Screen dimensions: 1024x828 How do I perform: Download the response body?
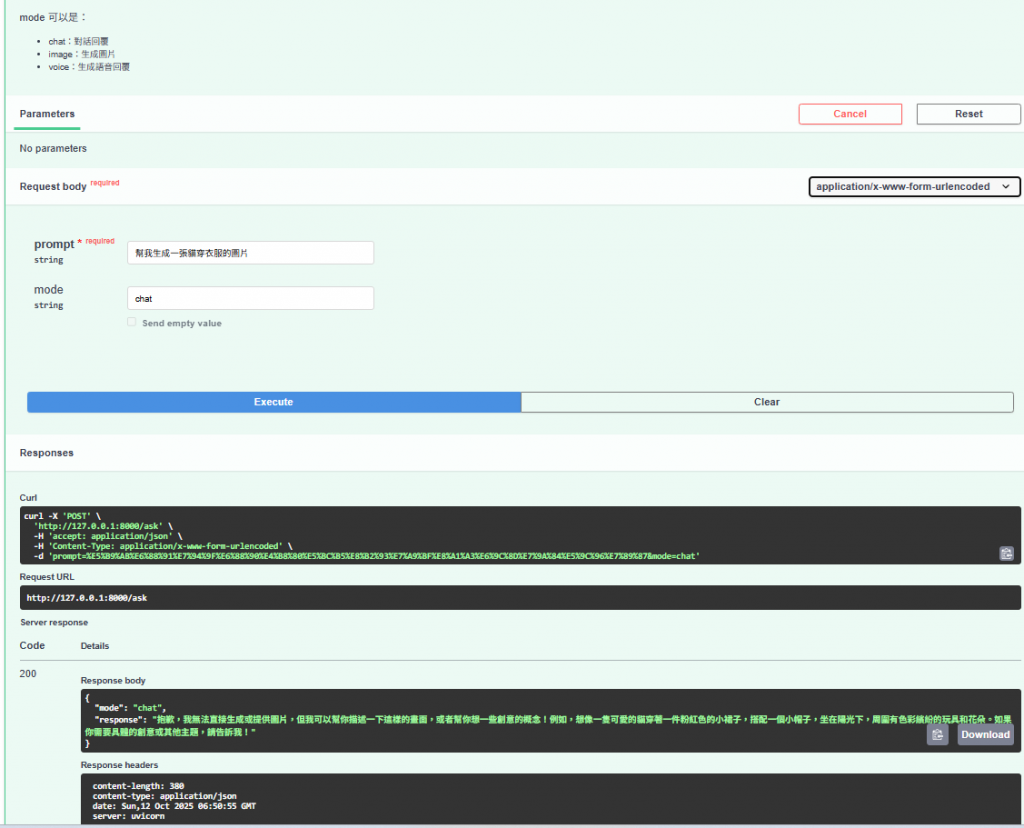coord(985,735)
